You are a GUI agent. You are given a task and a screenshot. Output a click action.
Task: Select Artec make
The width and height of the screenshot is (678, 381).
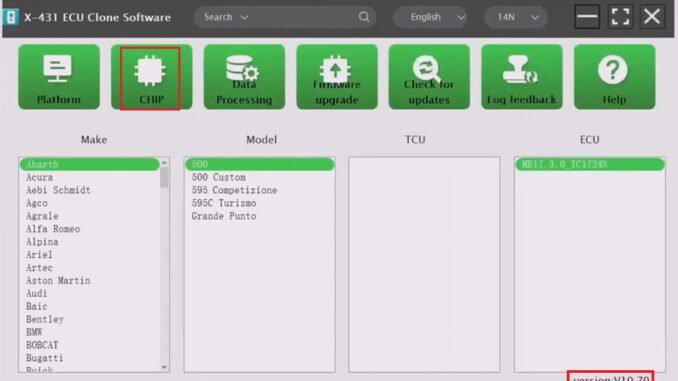pyautogui.click(x=90, y=268)
